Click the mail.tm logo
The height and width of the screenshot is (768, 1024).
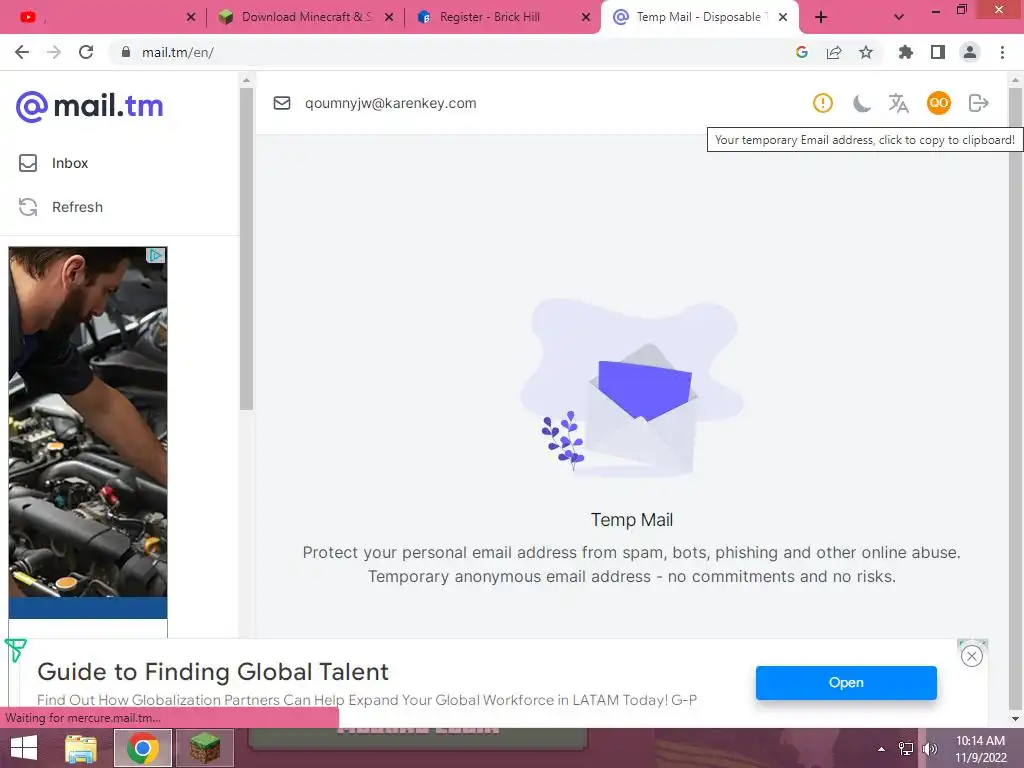(x=89, y=106)
